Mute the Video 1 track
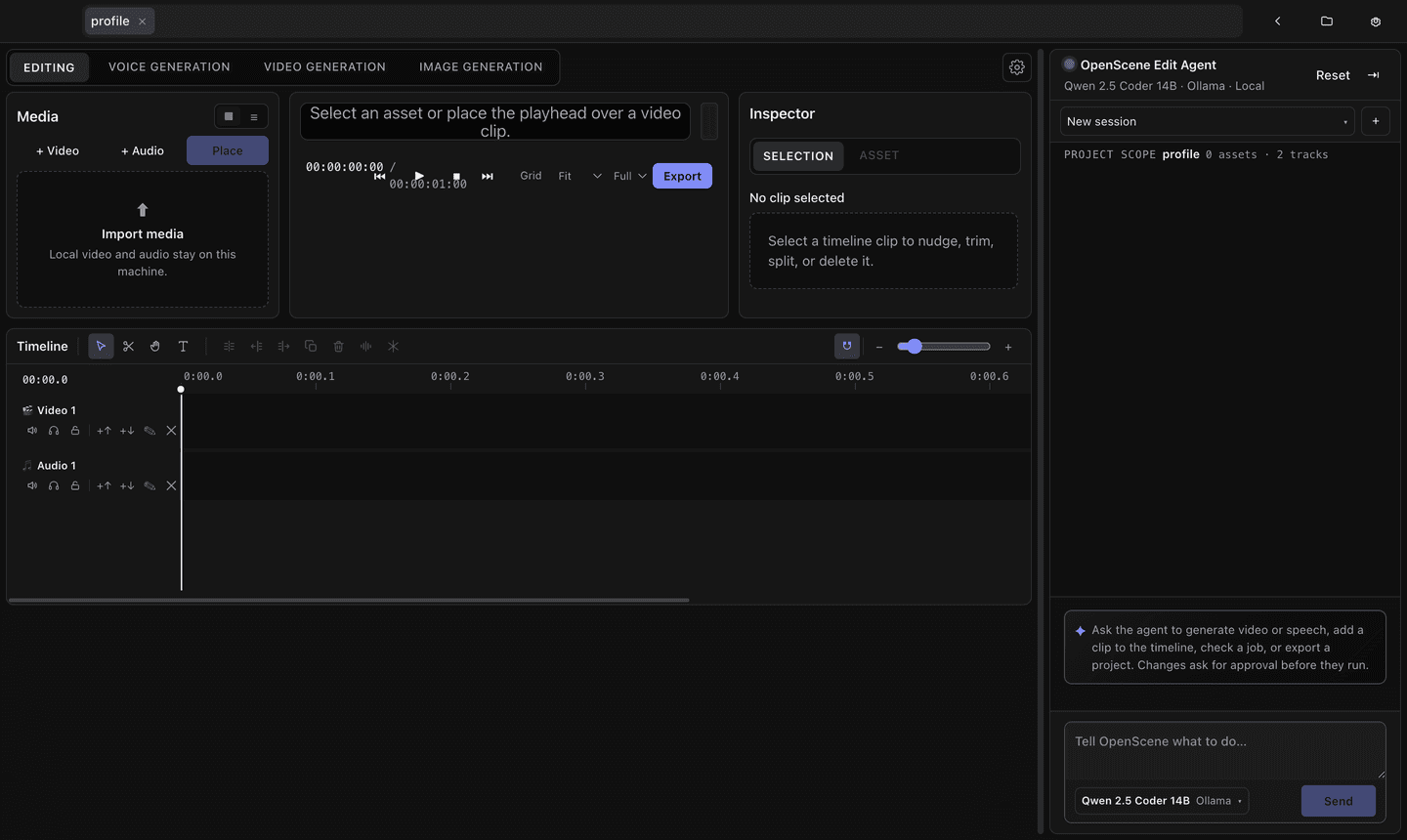This screenshot has width=1407, height=840. point(32,431)
